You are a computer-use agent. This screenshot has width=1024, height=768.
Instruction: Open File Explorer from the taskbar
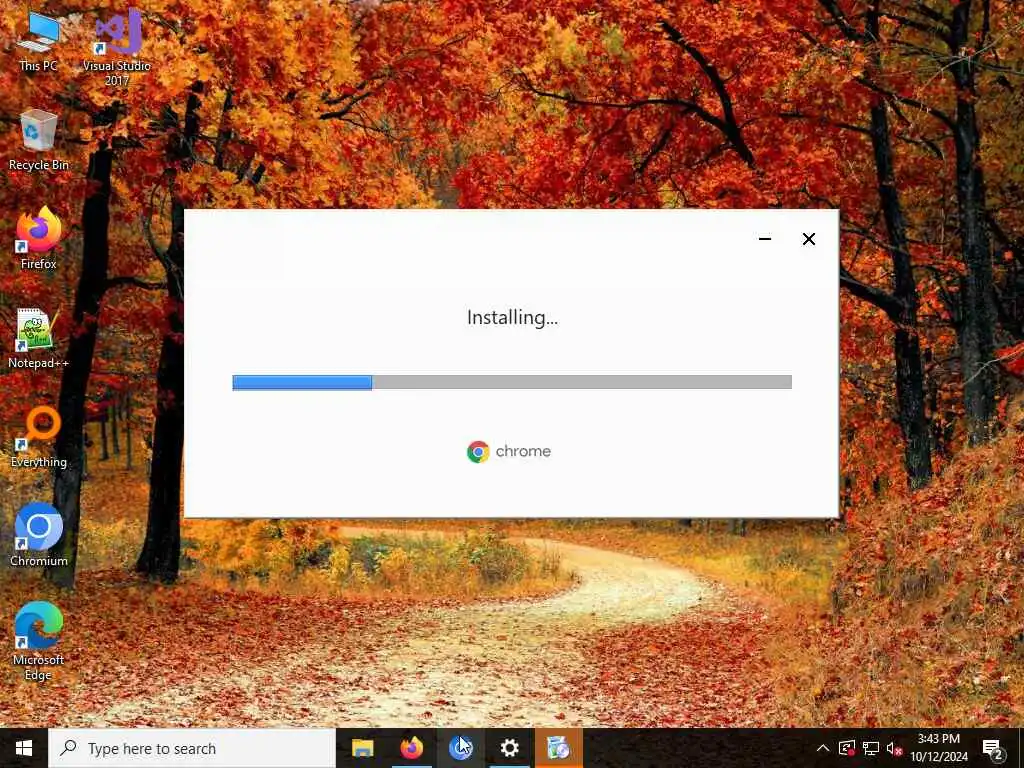click(x=362, y=748)
